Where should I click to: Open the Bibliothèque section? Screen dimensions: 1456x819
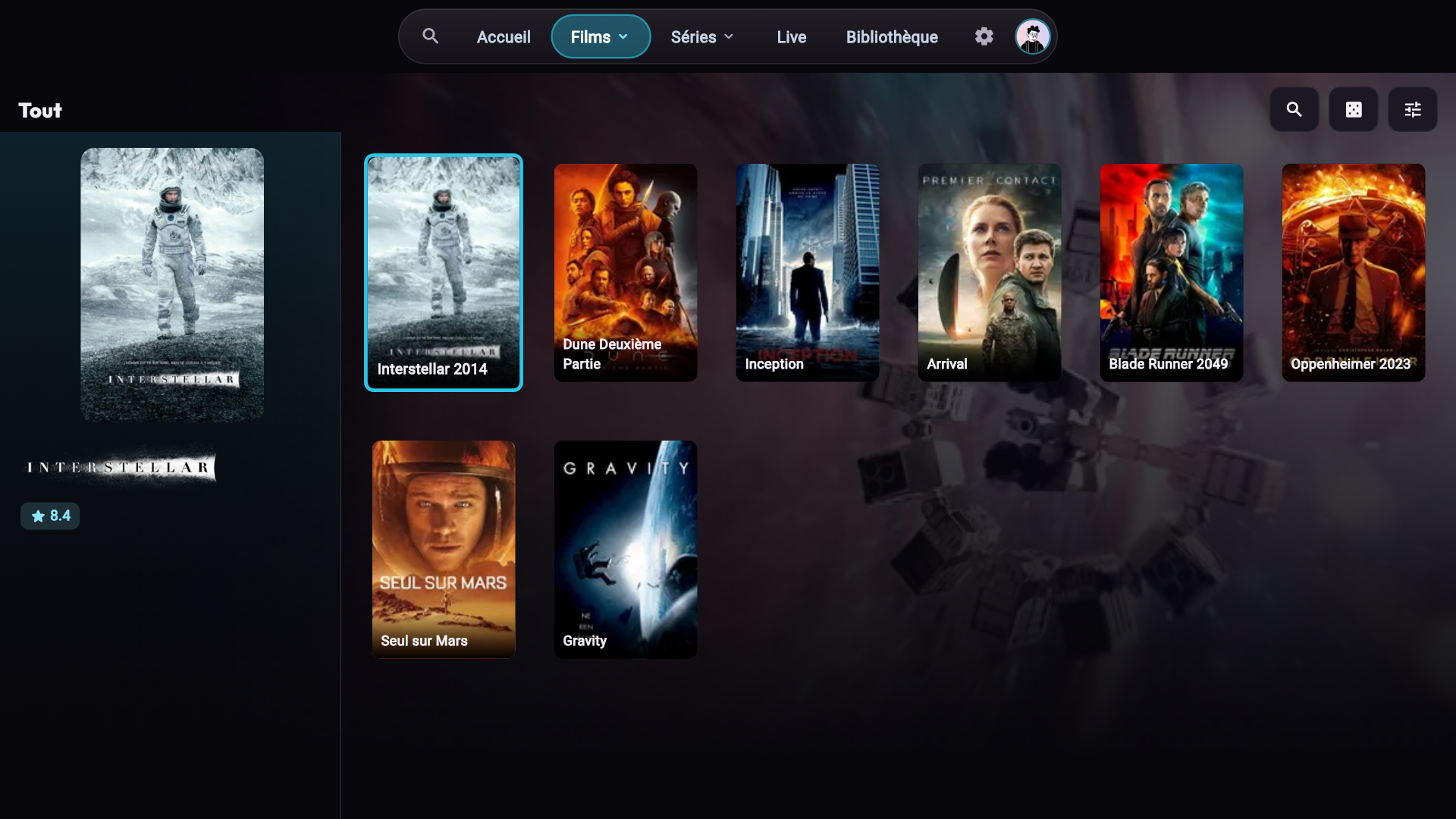(x=892, y=36)
